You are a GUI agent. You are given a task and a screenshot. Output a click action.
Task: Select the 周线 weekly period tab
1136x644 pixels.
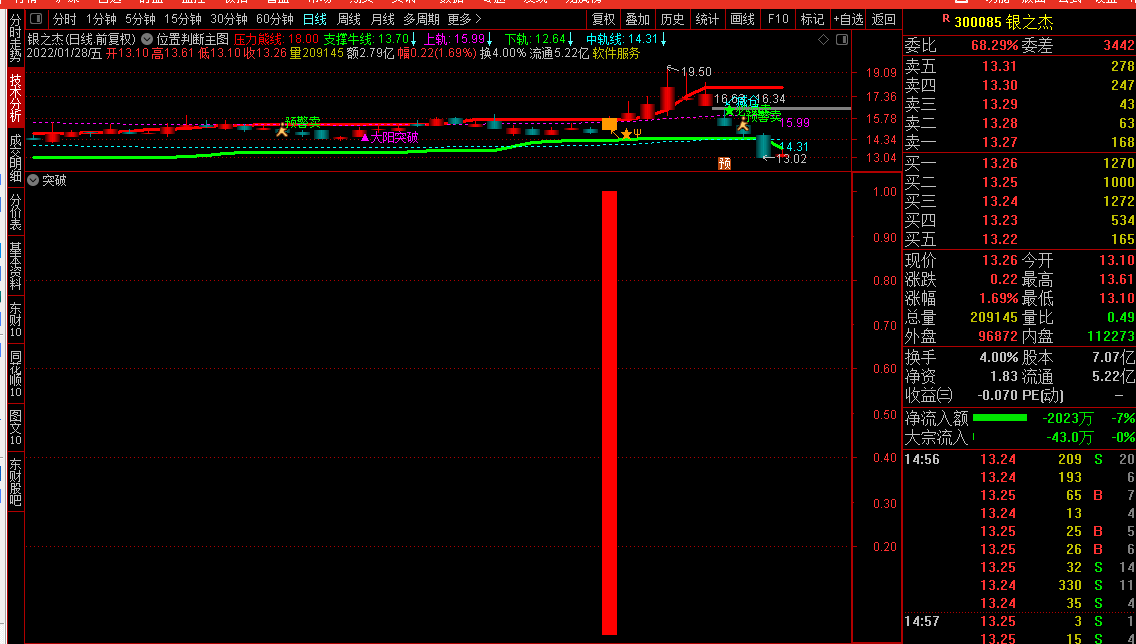pyautogui.click(x=349, y=20)
